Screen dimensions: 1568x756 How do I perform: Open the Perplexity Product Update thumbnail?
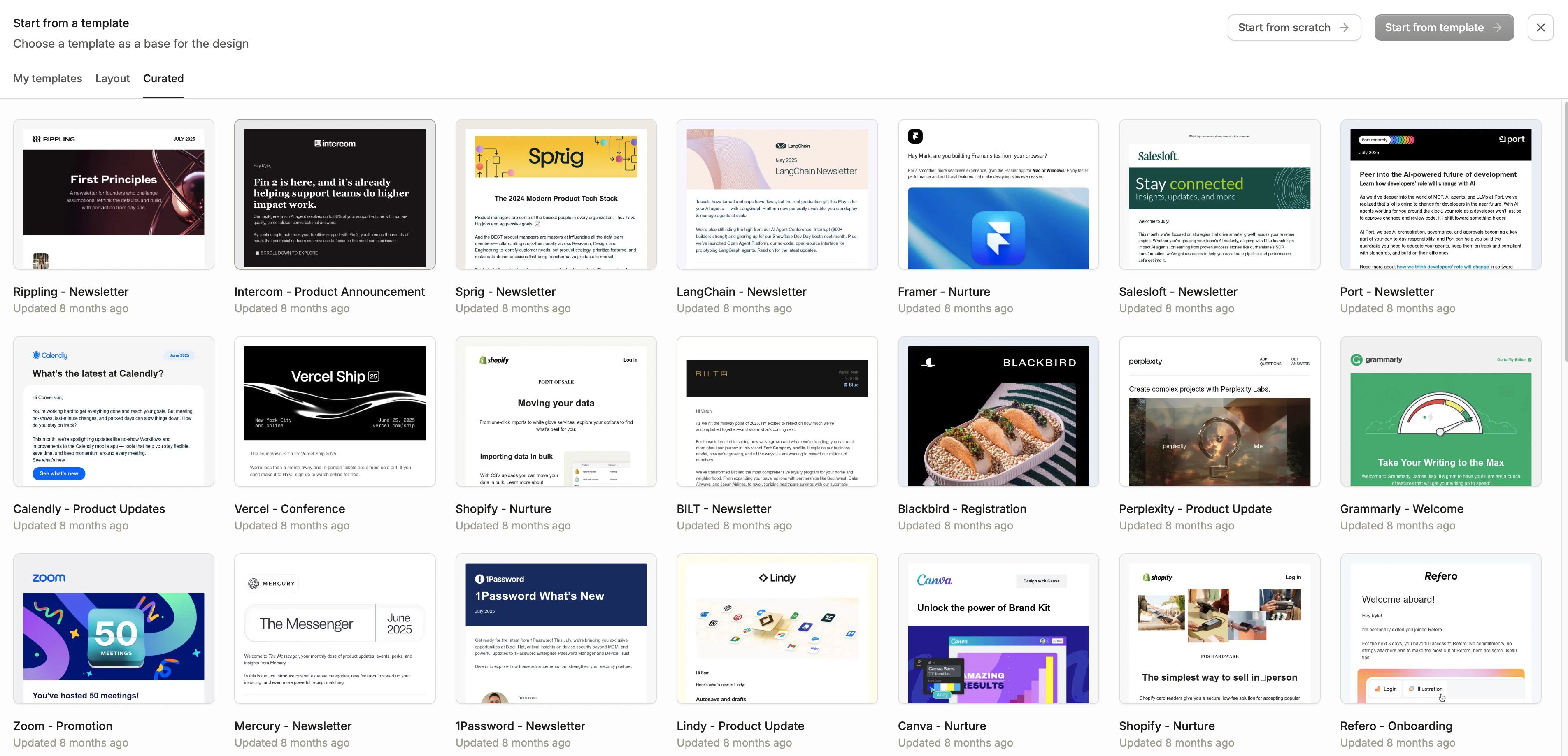click(x=1219, y=411)
